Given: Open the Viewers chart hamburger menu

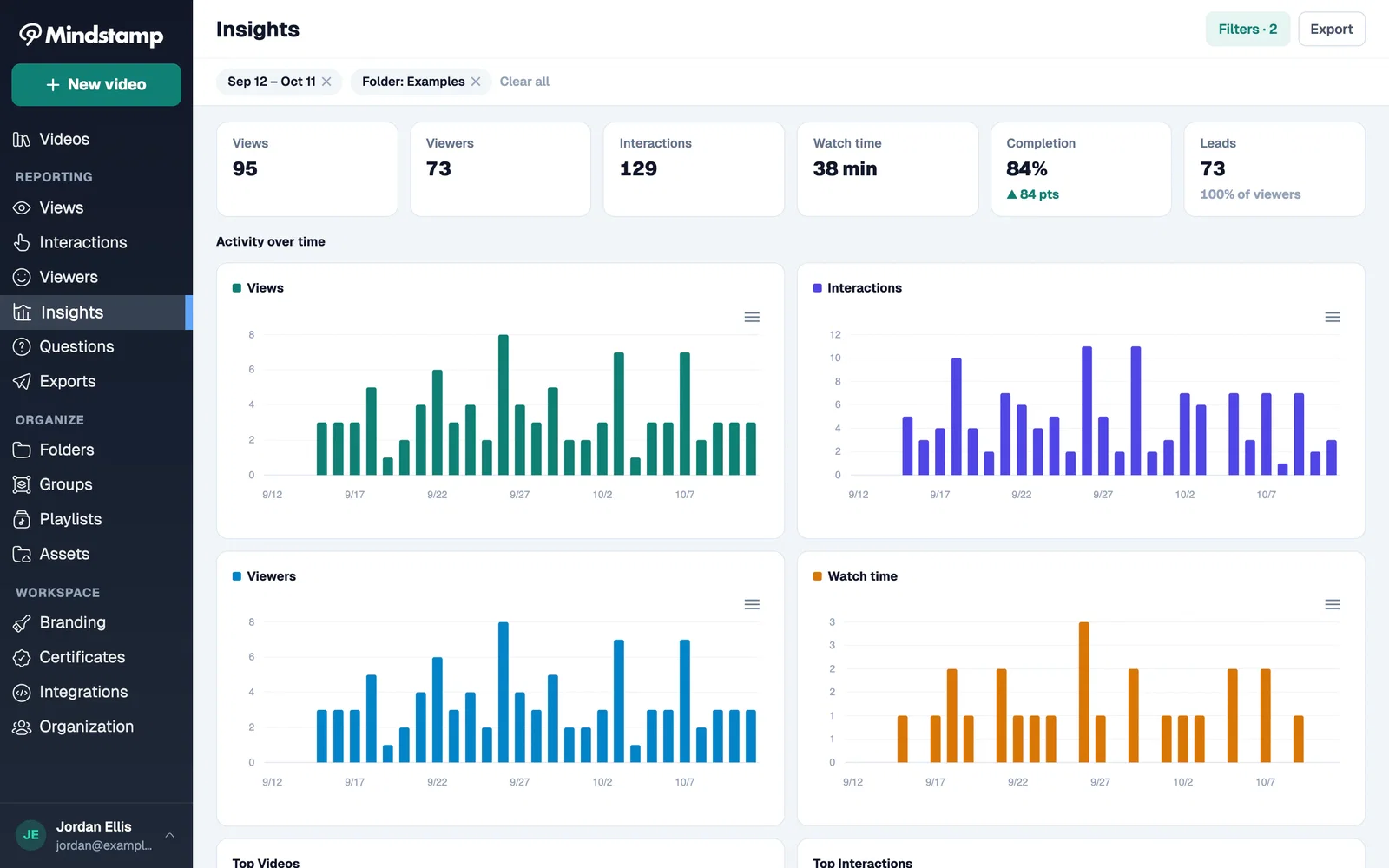Looking at the screenshot, I should (752, 605).
